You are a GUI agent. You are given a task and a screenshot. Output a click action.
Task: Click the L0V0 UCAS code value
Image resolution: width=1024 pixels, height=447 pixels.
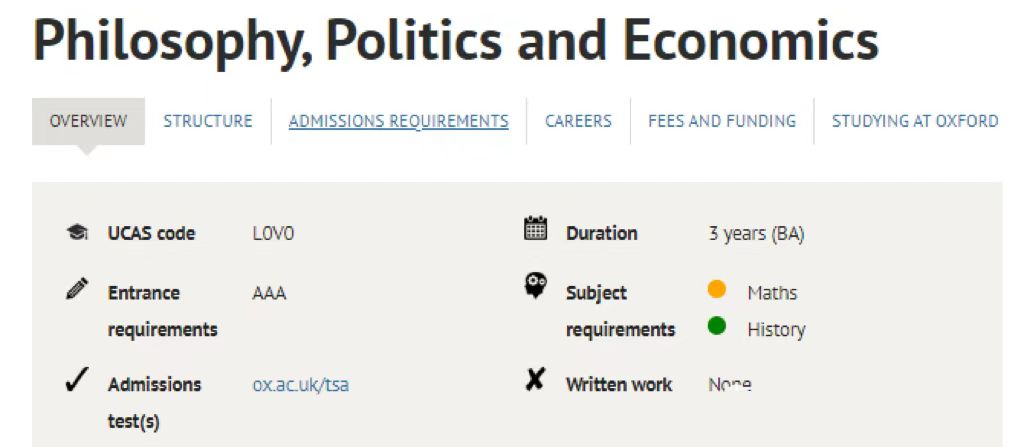tap(273, 233)
